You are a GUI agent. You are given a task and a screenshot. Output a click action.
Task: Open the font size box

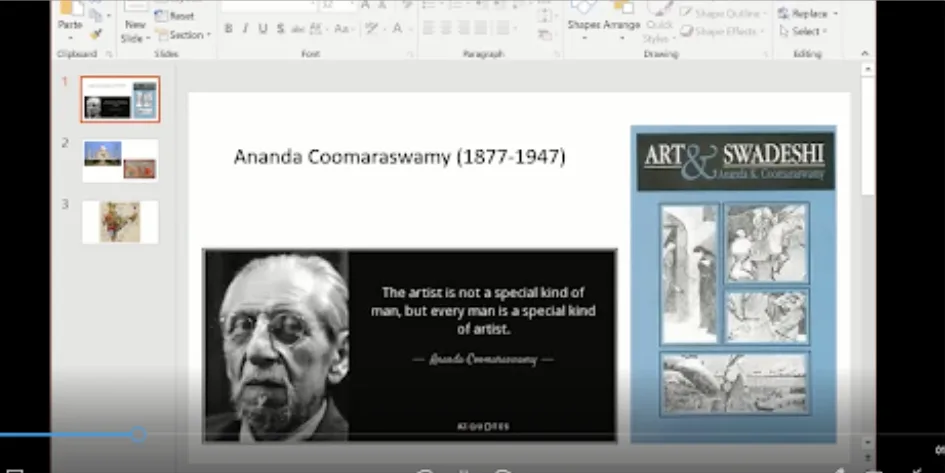(x=338, y=5)
